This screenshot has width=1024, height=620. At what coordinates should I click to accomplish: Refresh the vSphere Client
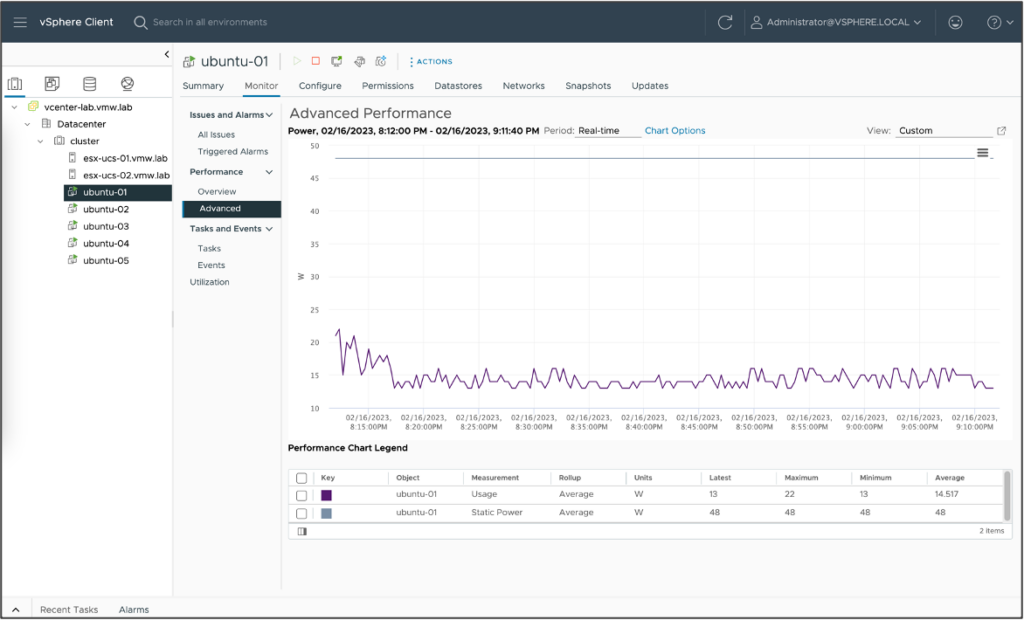point(723,21)
